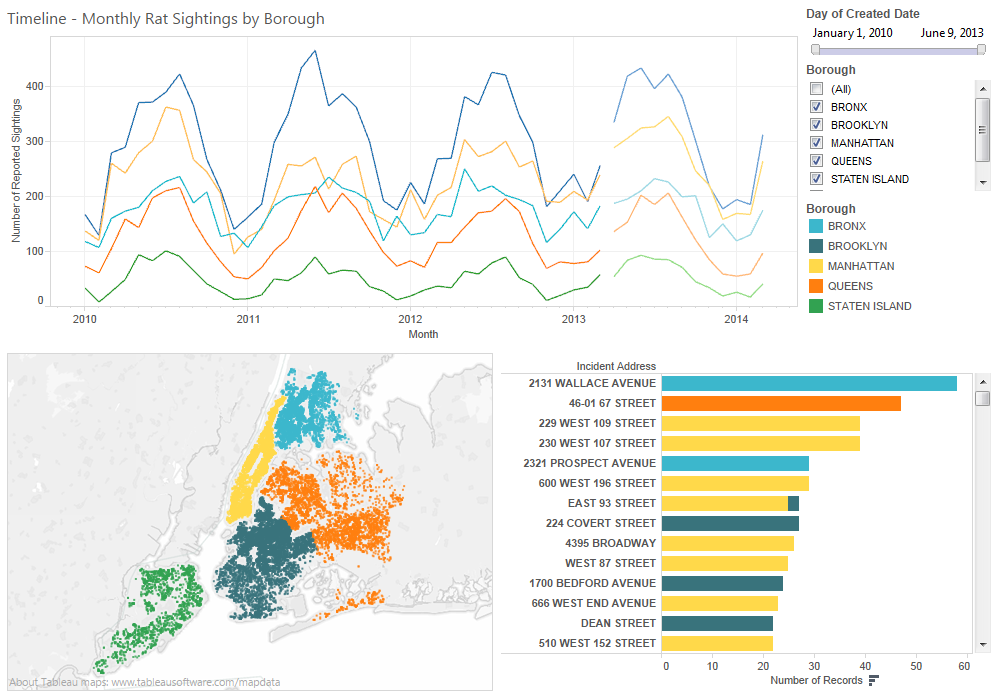Viewport: 994px width, 696px height.
Task: Toggle the (All) borough checkbox
Action: coord(817,89)
